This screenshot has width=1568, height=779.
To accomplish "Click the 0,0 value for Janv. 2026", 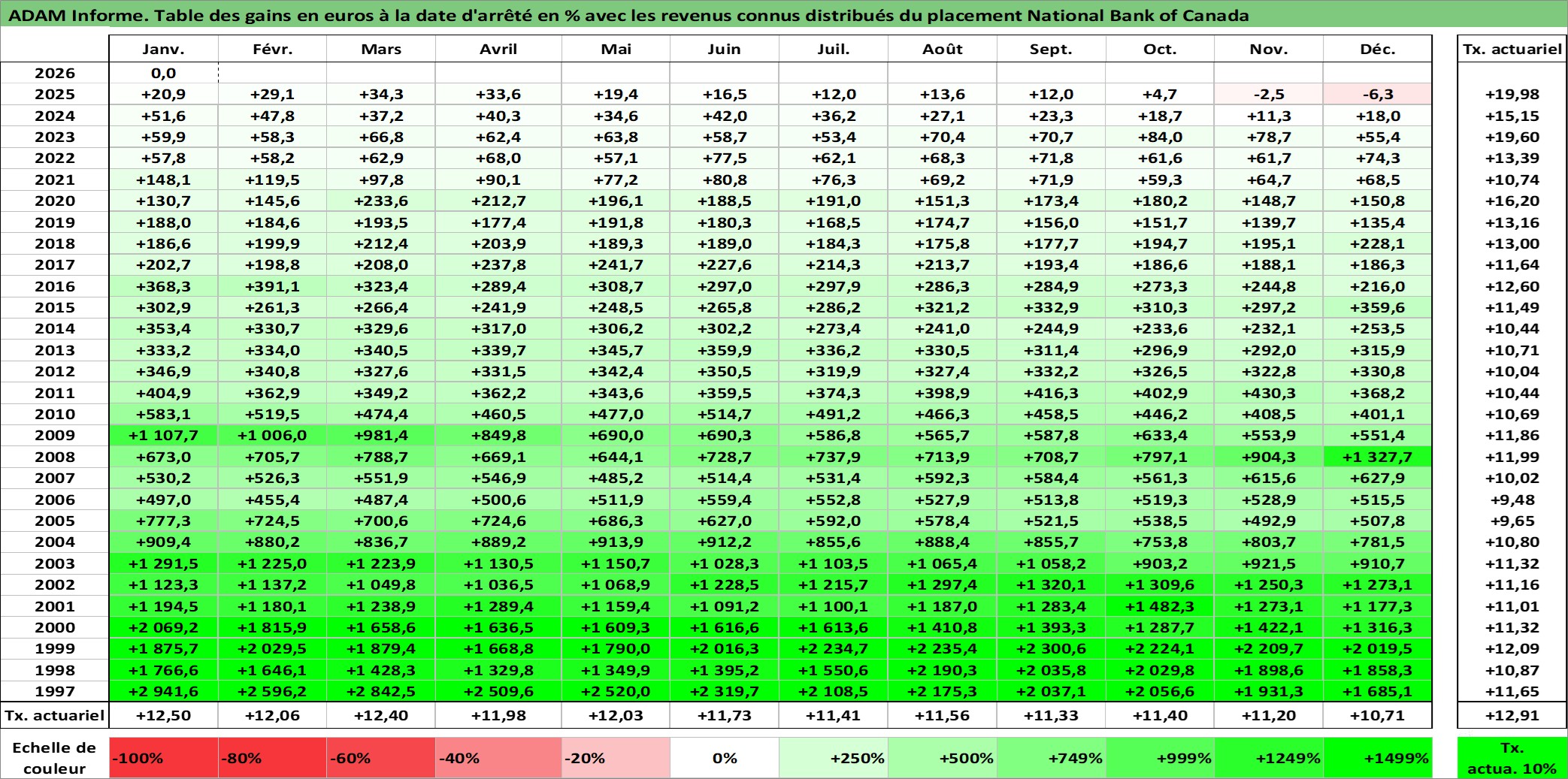I will point(164,73).
